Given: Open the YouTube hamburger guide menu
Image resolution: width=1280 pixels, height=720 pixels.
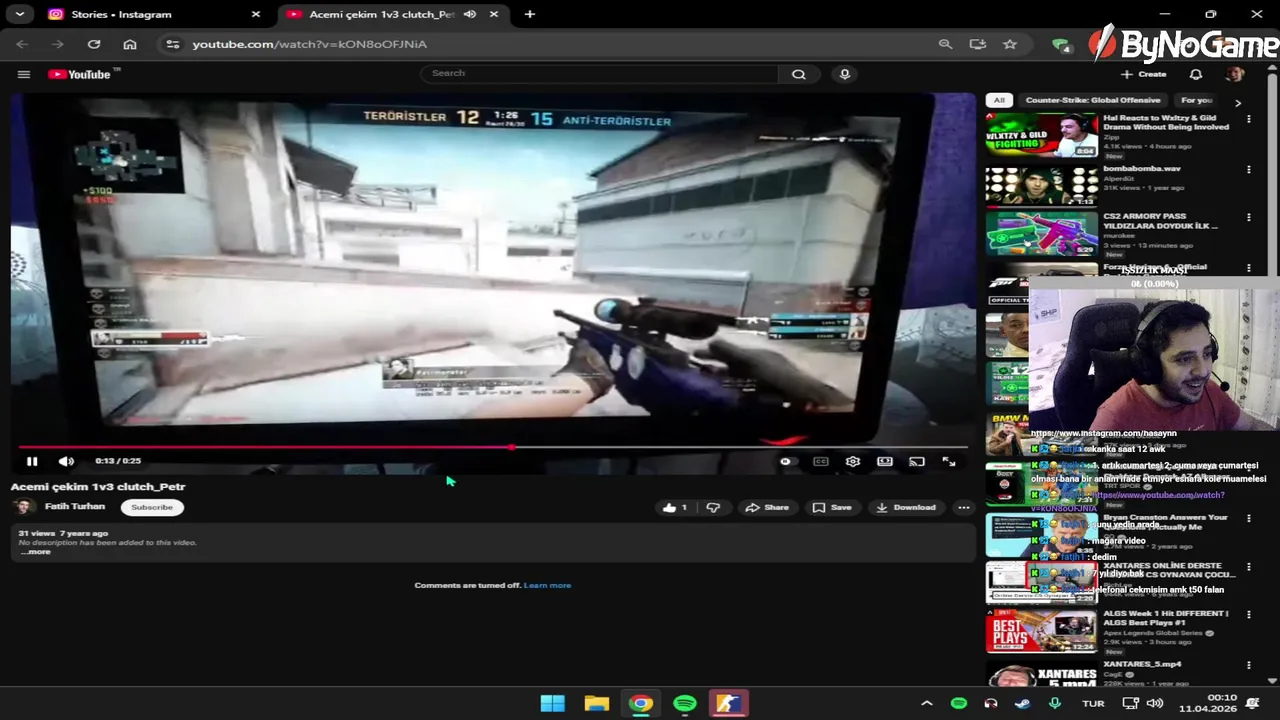Looking at the screenshot, I should pos(24,74).
